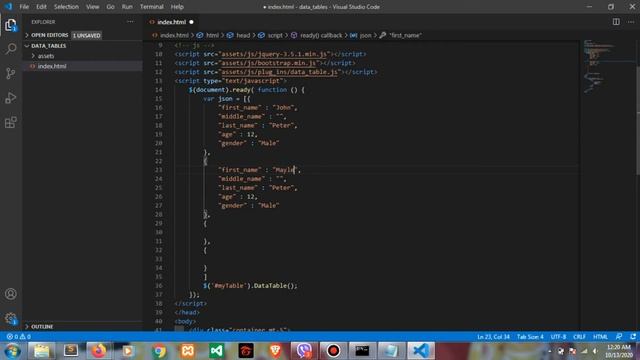
Task: Click the 1 UNSAVED badge
Action: 87,36
